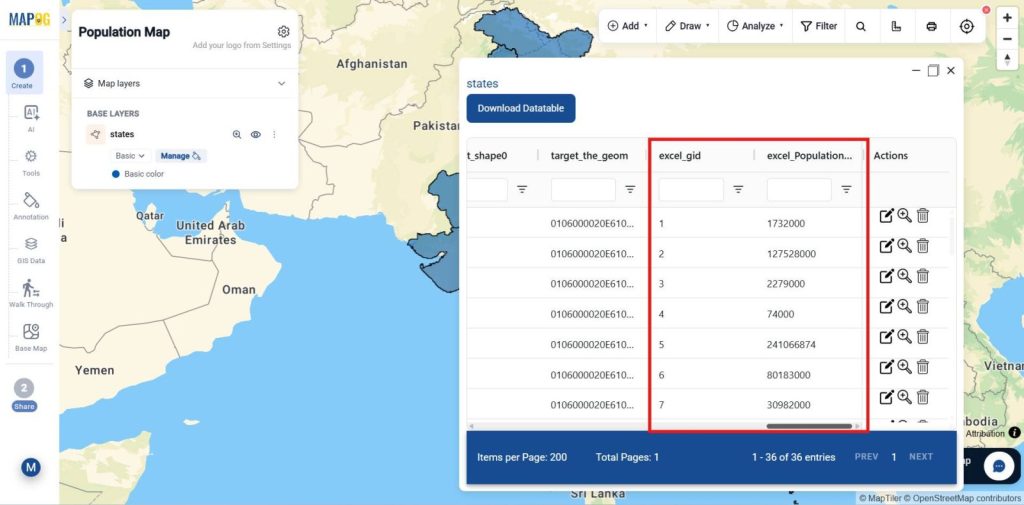Select the 241066874 population cell
1024x505 pixels.
791,344
